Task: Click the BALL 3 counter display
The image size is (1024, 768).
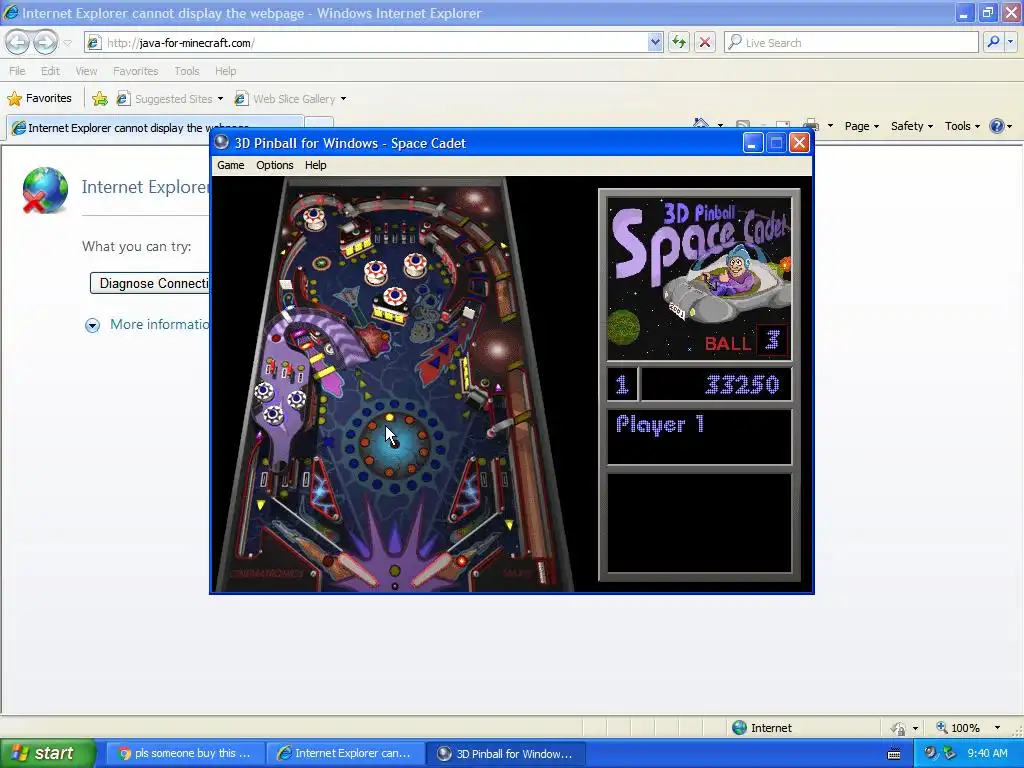Action: pyautogui.click(x=744, y=342)
